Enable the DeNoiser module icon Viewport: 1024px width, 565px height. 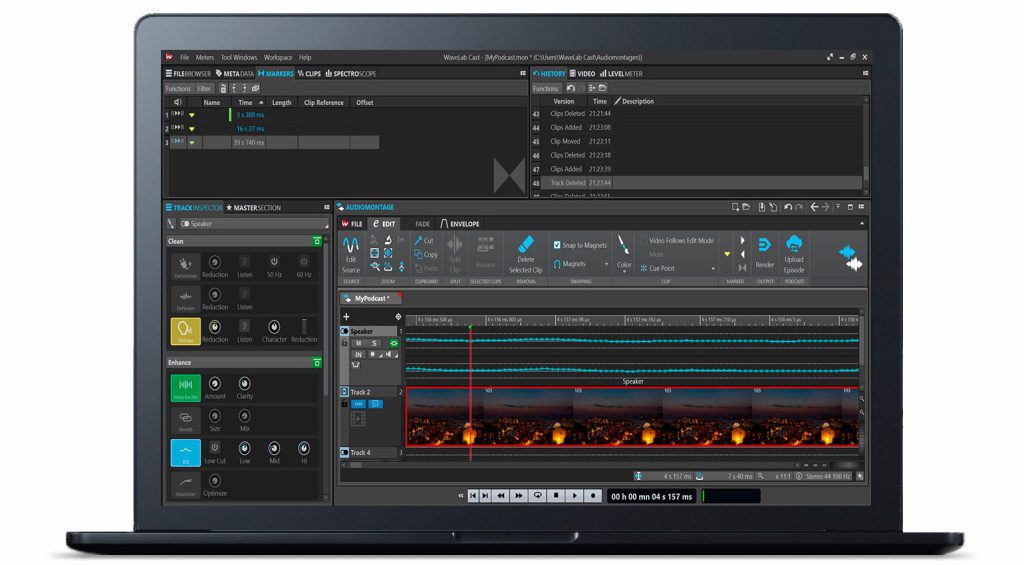point(185,299)
